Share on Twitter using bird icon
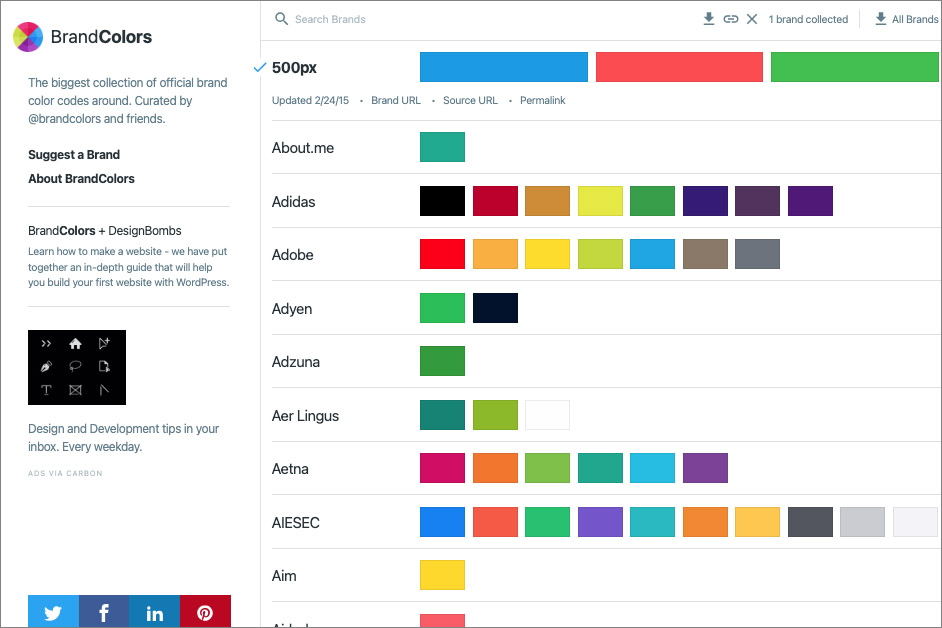942x628 pixels. [x=53, y=612]
